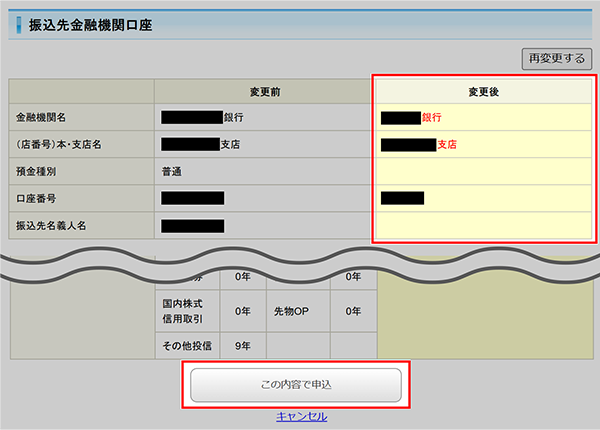Click the black 銀行 text under 変更前

pos(233,117)
